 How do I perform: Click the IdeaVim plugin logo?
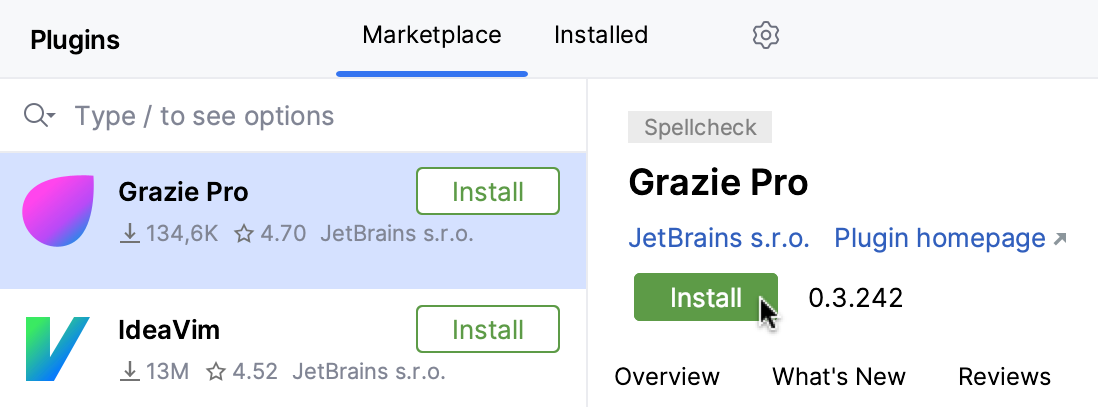(58, 348)
